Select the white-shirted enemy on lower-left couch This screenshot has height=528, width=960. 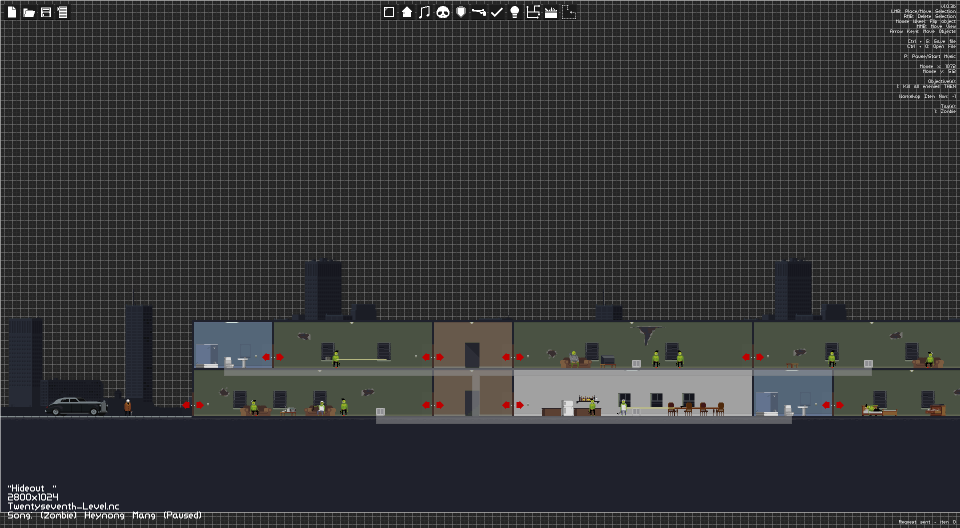click(321, 408)
